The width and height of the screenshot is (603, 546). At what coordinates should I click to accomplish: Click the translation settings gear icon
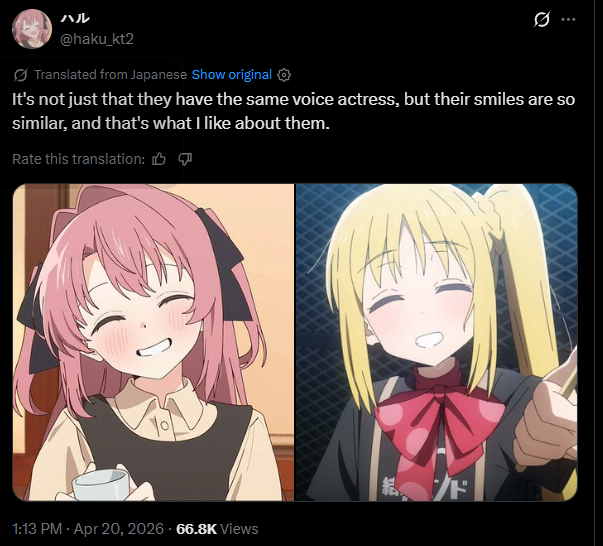pos(284,75)
